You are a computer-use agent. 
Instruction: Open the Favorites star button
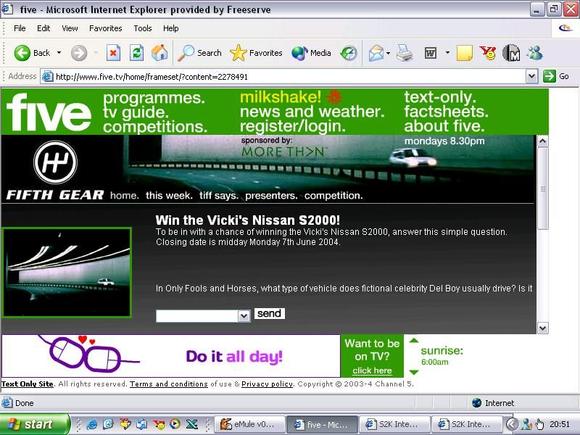coord(256,53)
